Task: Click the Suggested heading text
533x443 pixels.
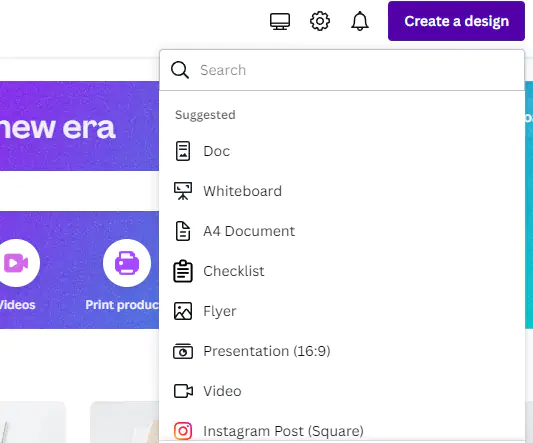Action: coord(205,115)
